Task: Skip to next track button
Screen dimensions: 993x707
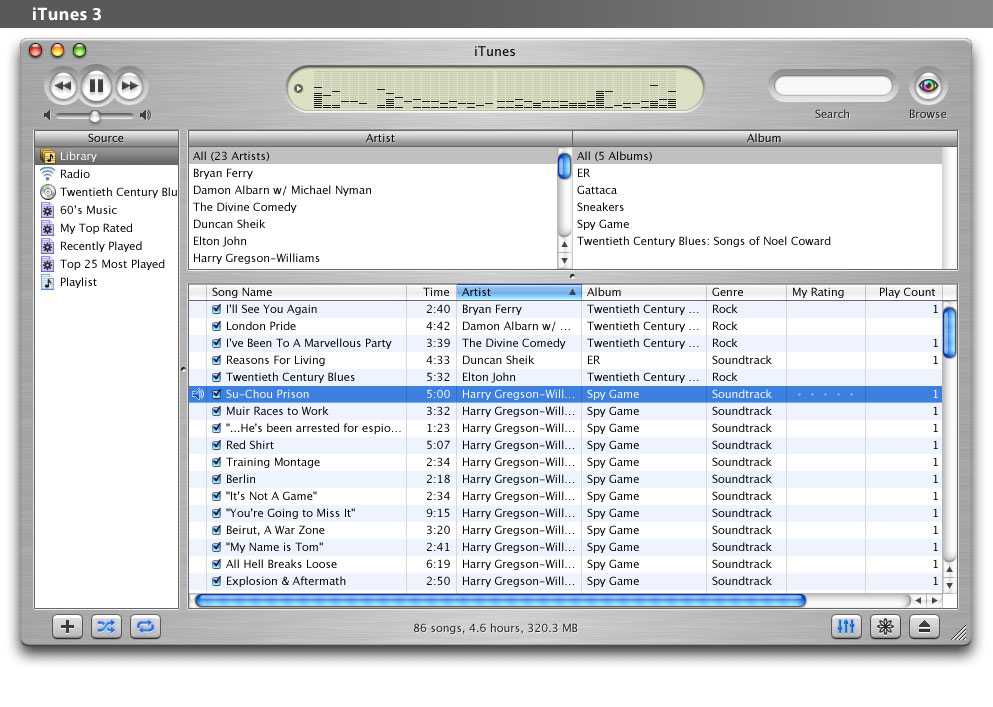Action: click(x=130, y=86)
